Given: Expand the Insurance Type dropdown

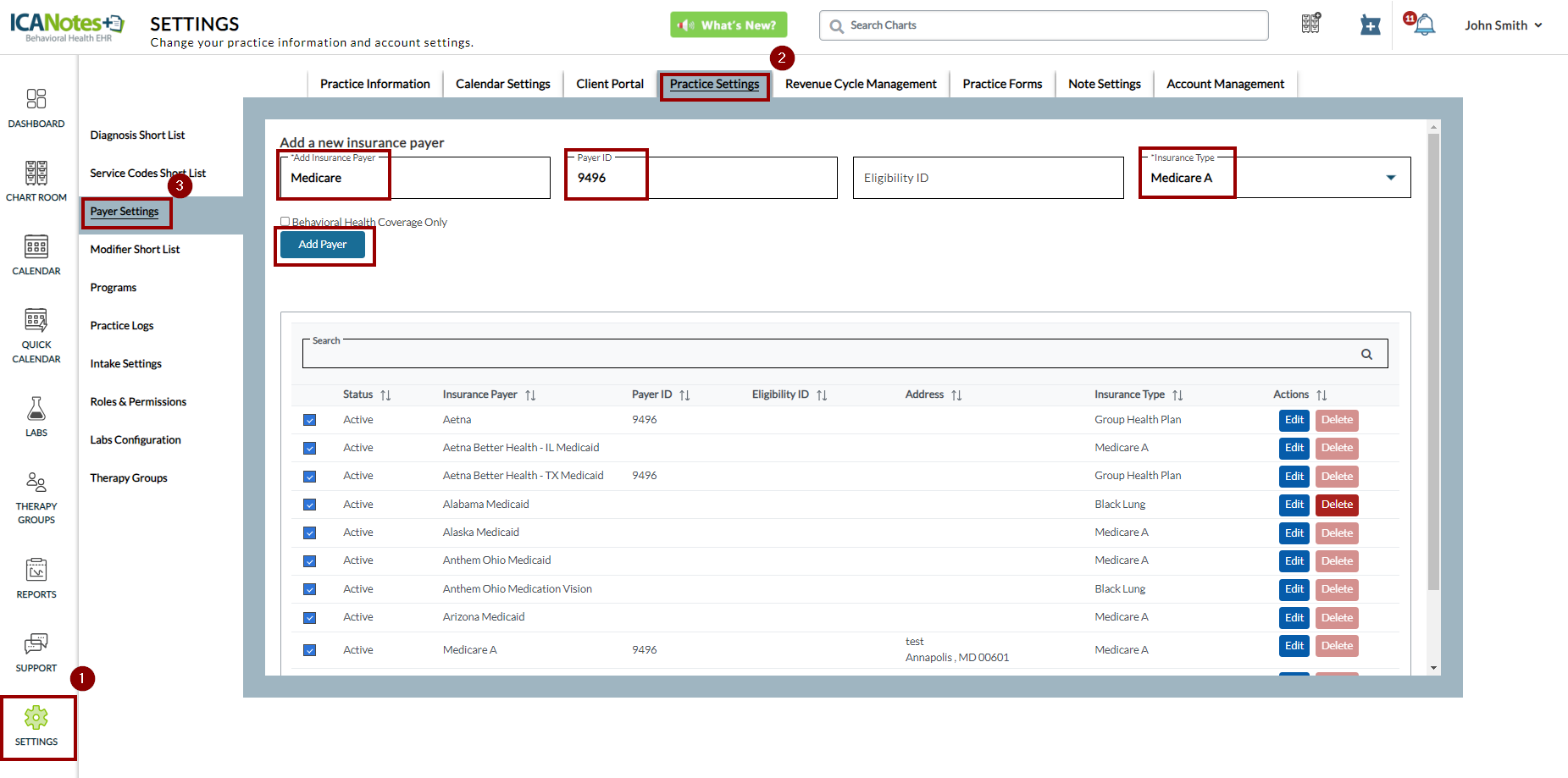Looking at the screenshot, I should click(1390, 178).
